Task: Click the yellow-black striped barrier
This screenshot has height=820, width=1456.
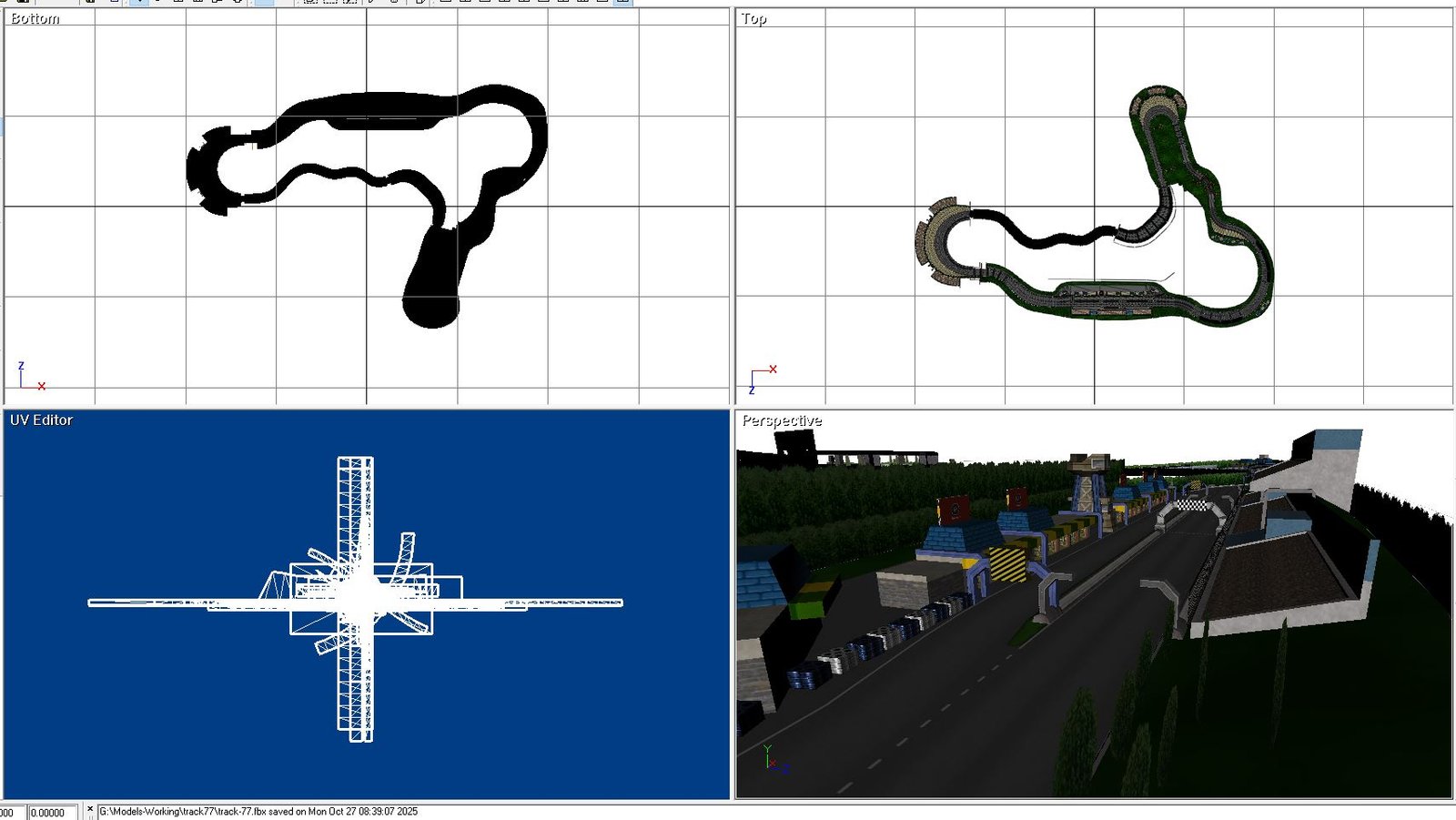Action: click(x=1006, y=562)
